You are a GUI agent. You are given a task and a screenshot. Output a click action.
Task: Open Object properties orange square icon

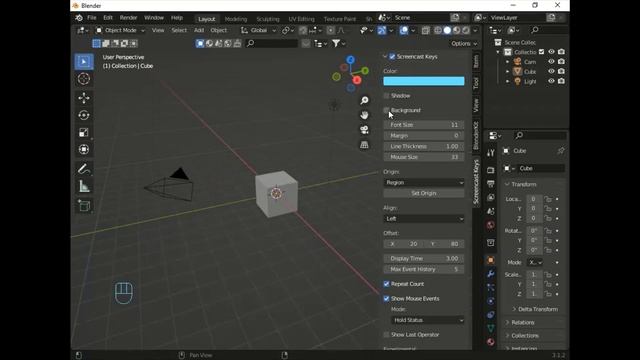tap(491, 260)
